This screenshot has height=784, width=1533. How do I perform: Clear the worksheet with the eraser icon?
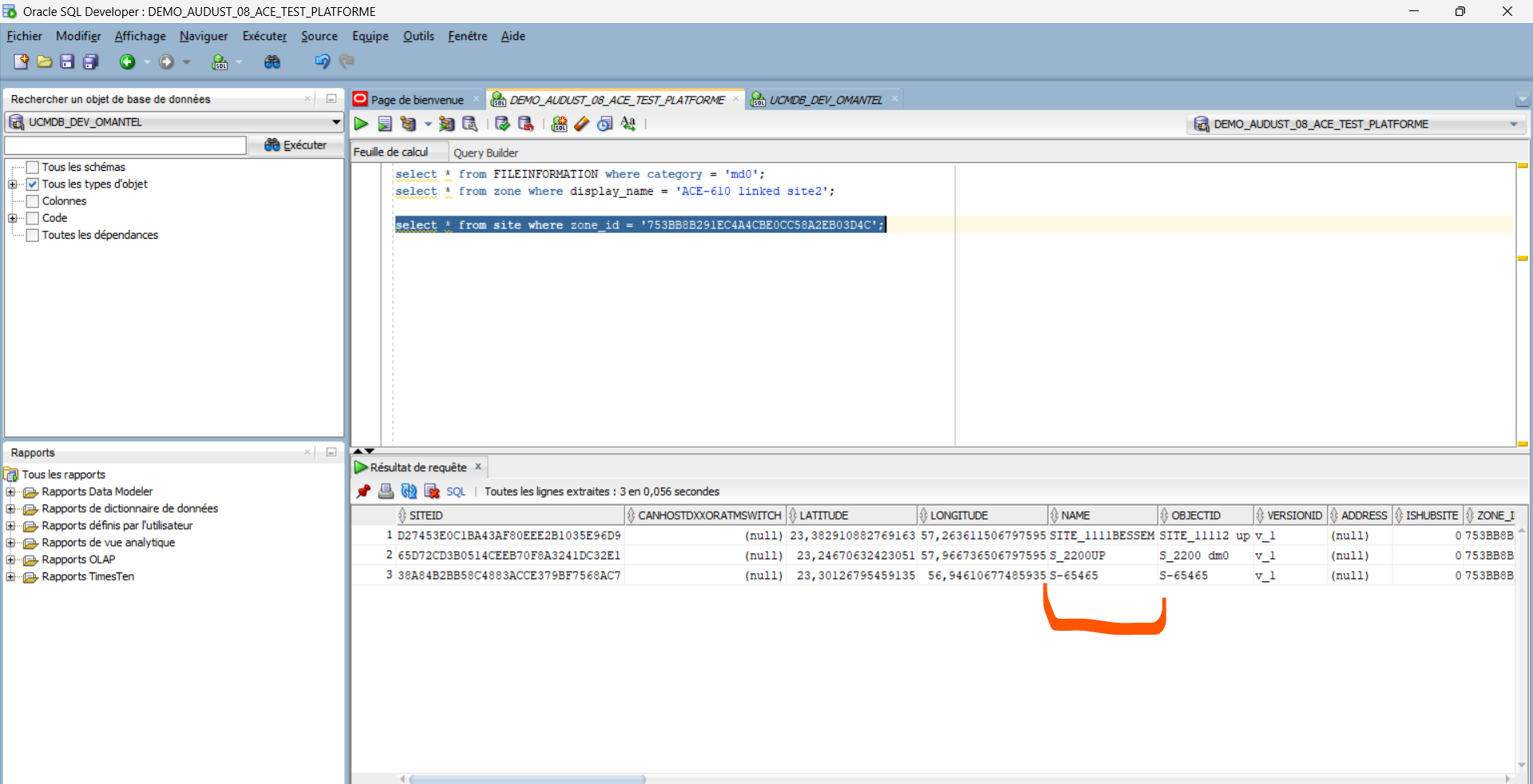(x=582, y=124)
